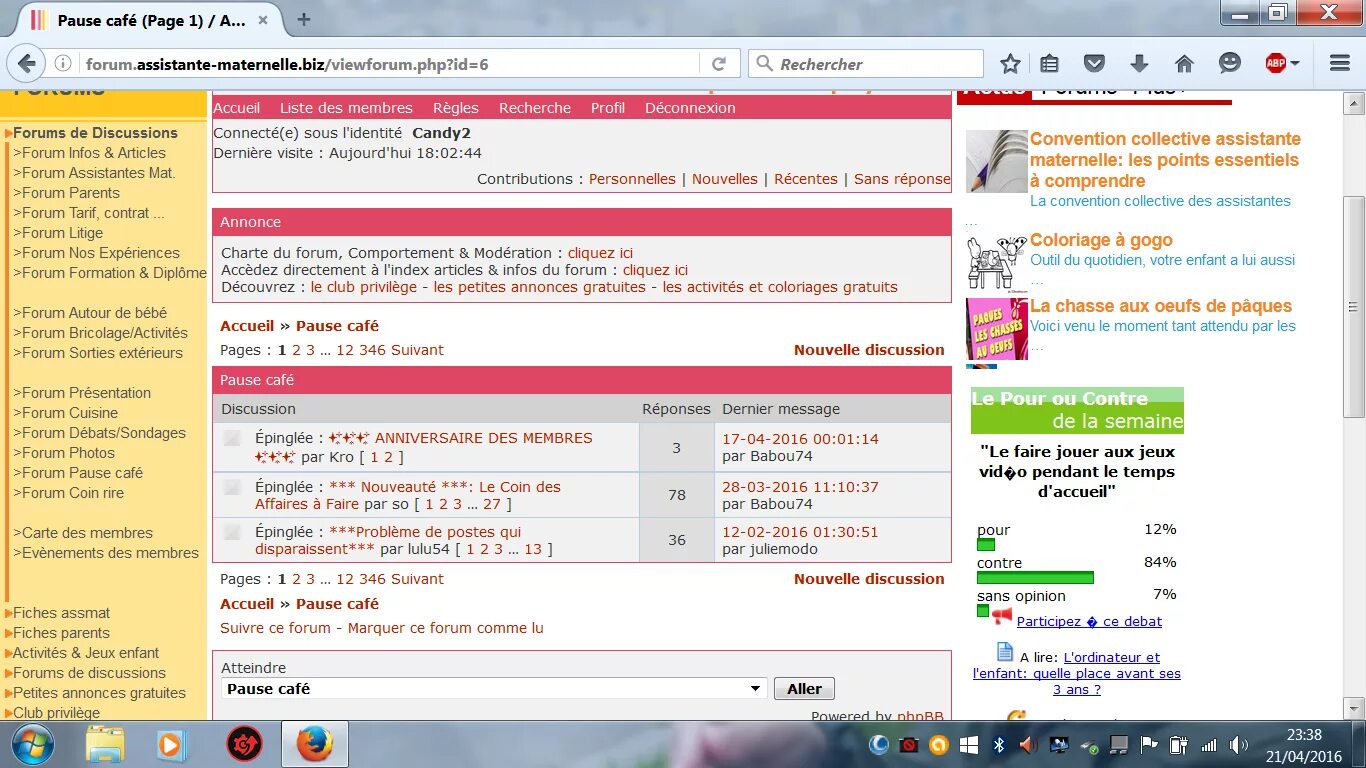
Task: Click the Aller button
Action: tap(804, 689)
